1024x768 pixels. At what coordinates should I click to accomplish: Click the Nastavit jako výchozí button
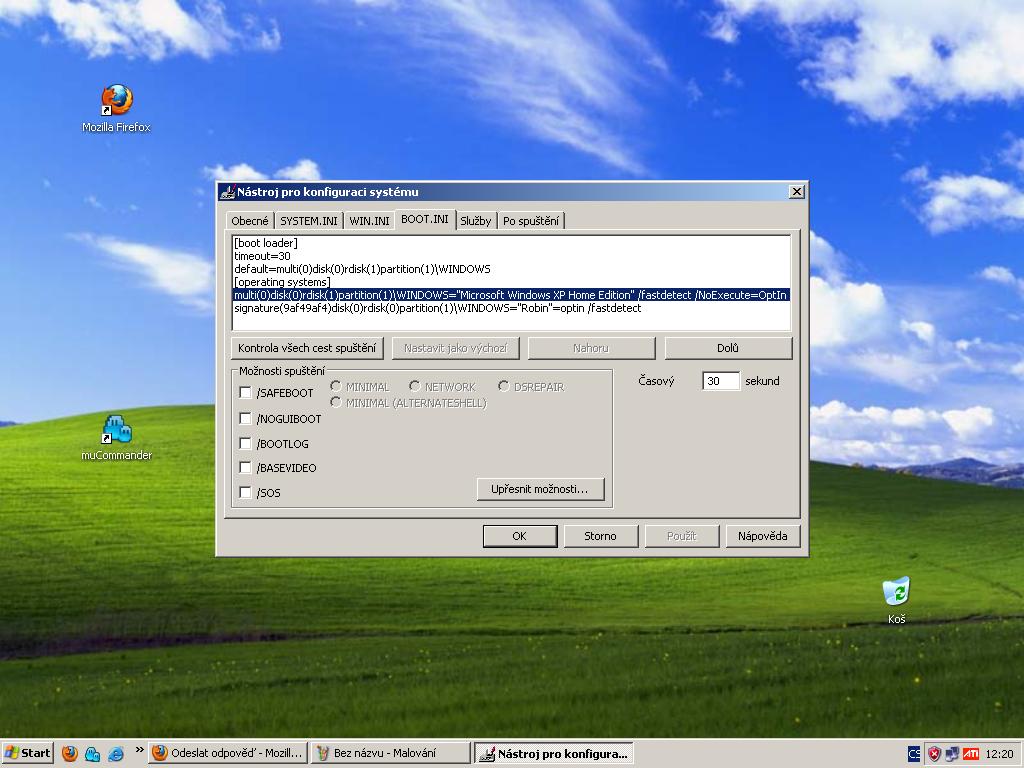[455, 348]
